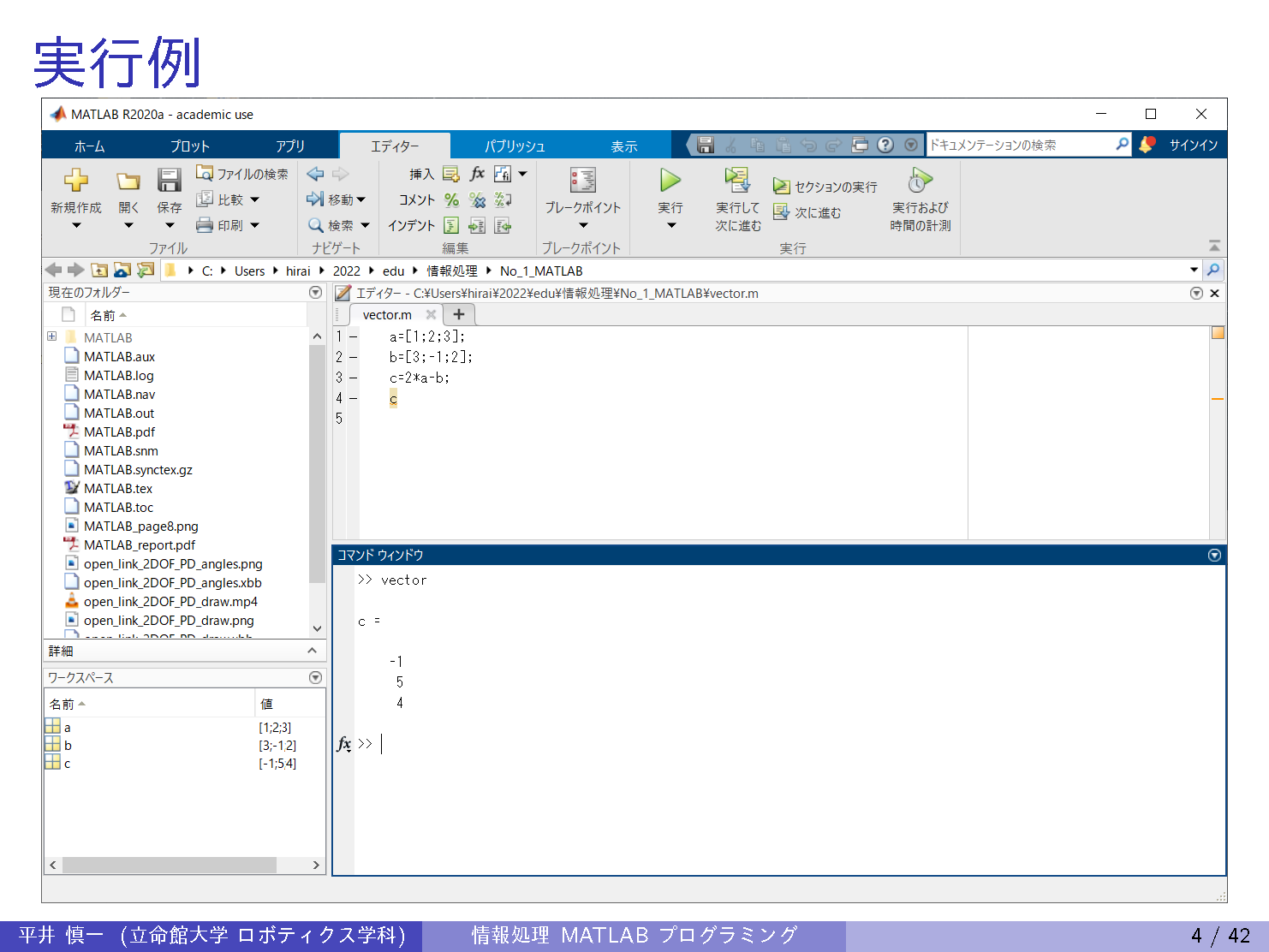Image resolution: width=1269 pixels, height=952 pixels.
Task: Expand the MATLAB folder tree node
Action: [x=52, y=336]
